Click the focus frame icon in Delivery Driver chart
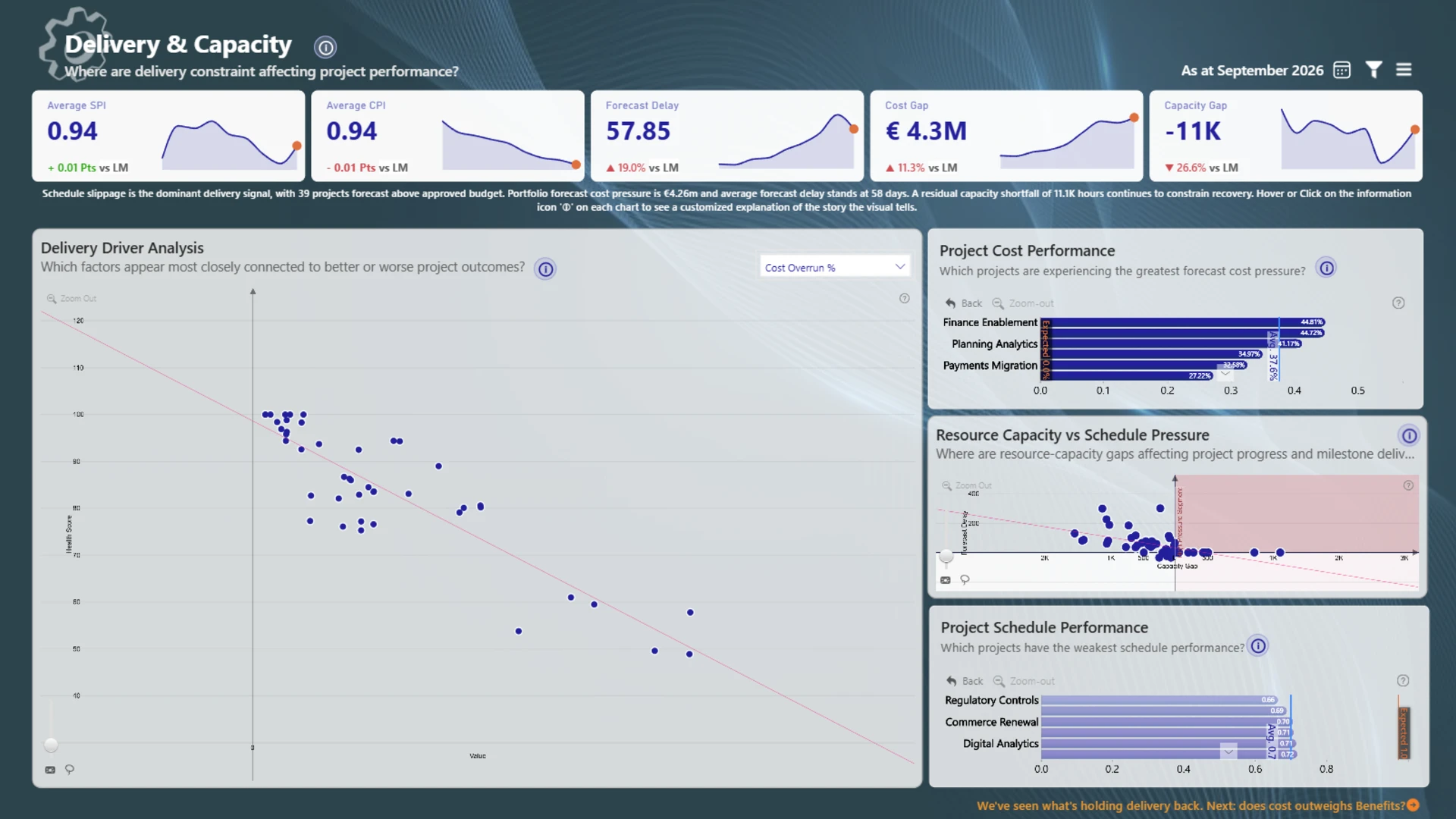The width and height of the screenshot is (1456, 819). tap(50, 770)
